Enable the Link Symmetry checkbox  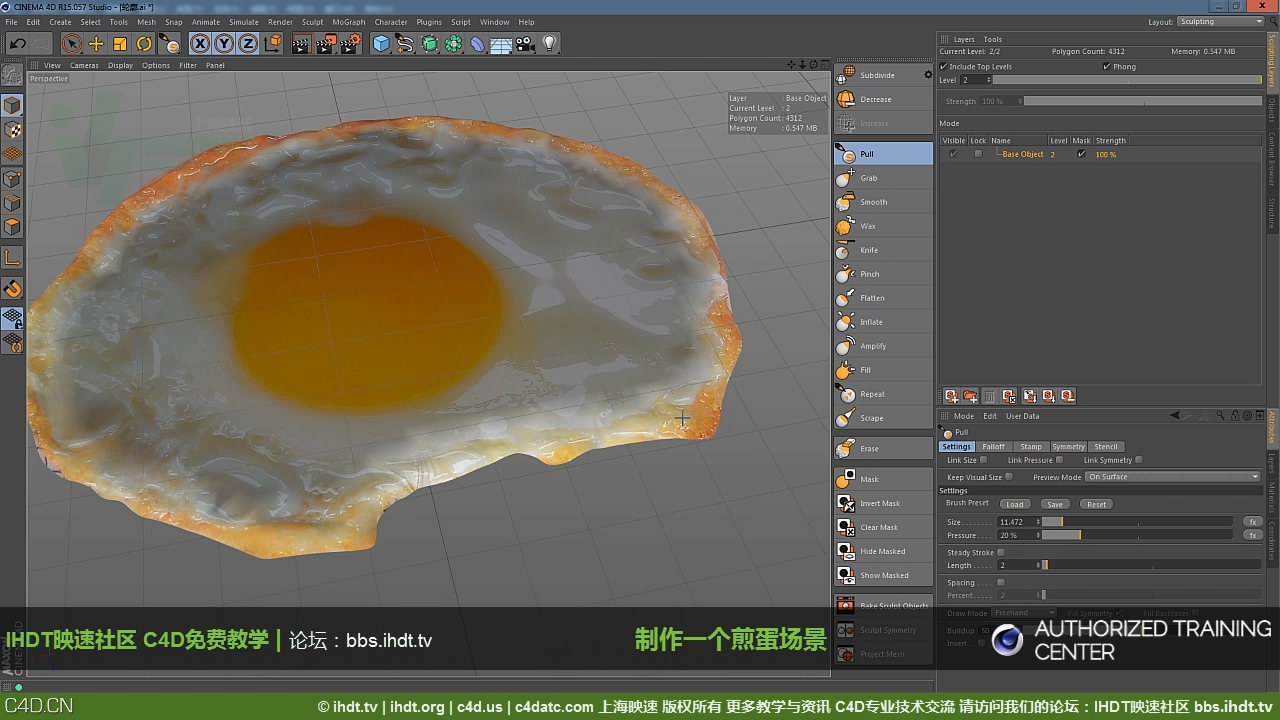pos(1139,460)
